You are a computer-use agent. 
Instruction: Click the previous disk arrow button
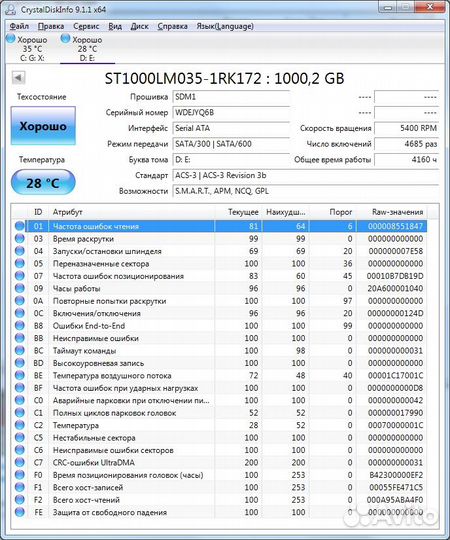(18, 77)
